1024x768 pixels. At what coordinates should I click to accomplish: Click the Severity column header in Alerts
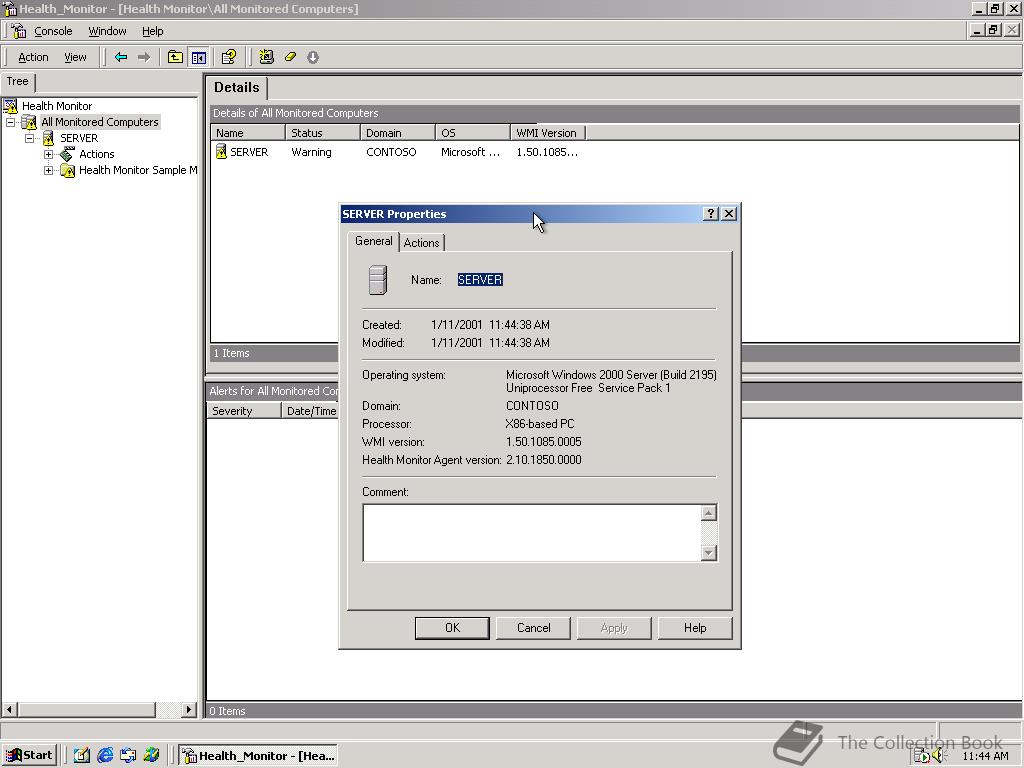coord(244,411)
